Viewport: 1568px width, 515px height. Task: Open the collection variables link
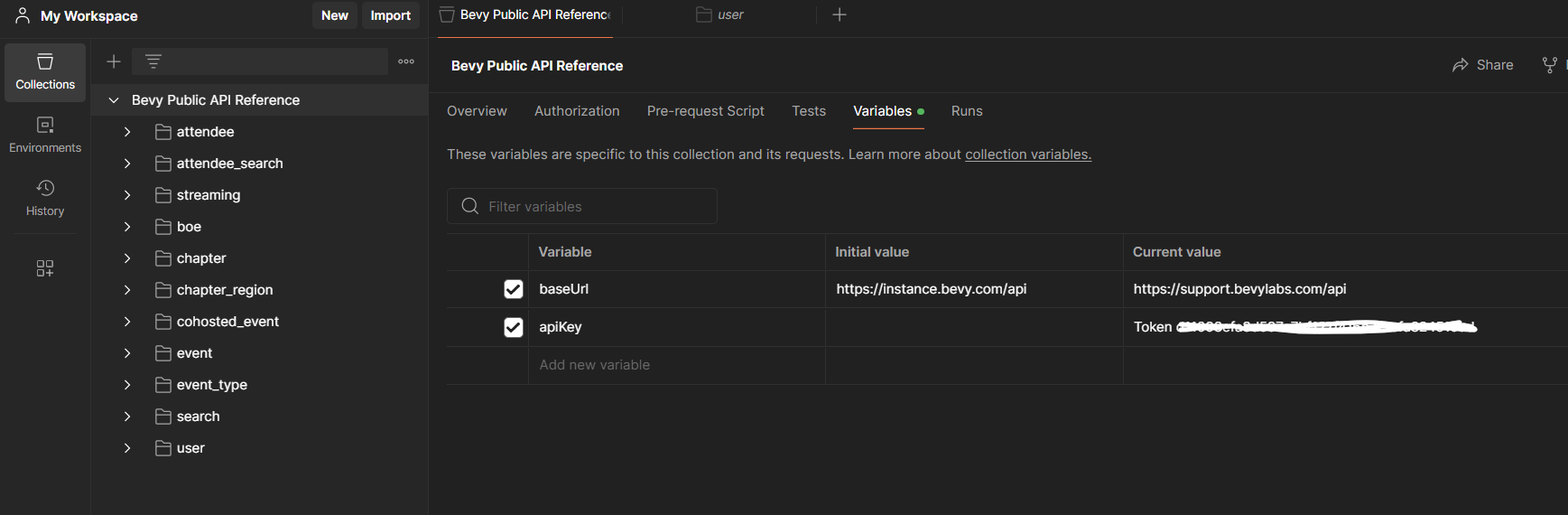coord(1027,154)
